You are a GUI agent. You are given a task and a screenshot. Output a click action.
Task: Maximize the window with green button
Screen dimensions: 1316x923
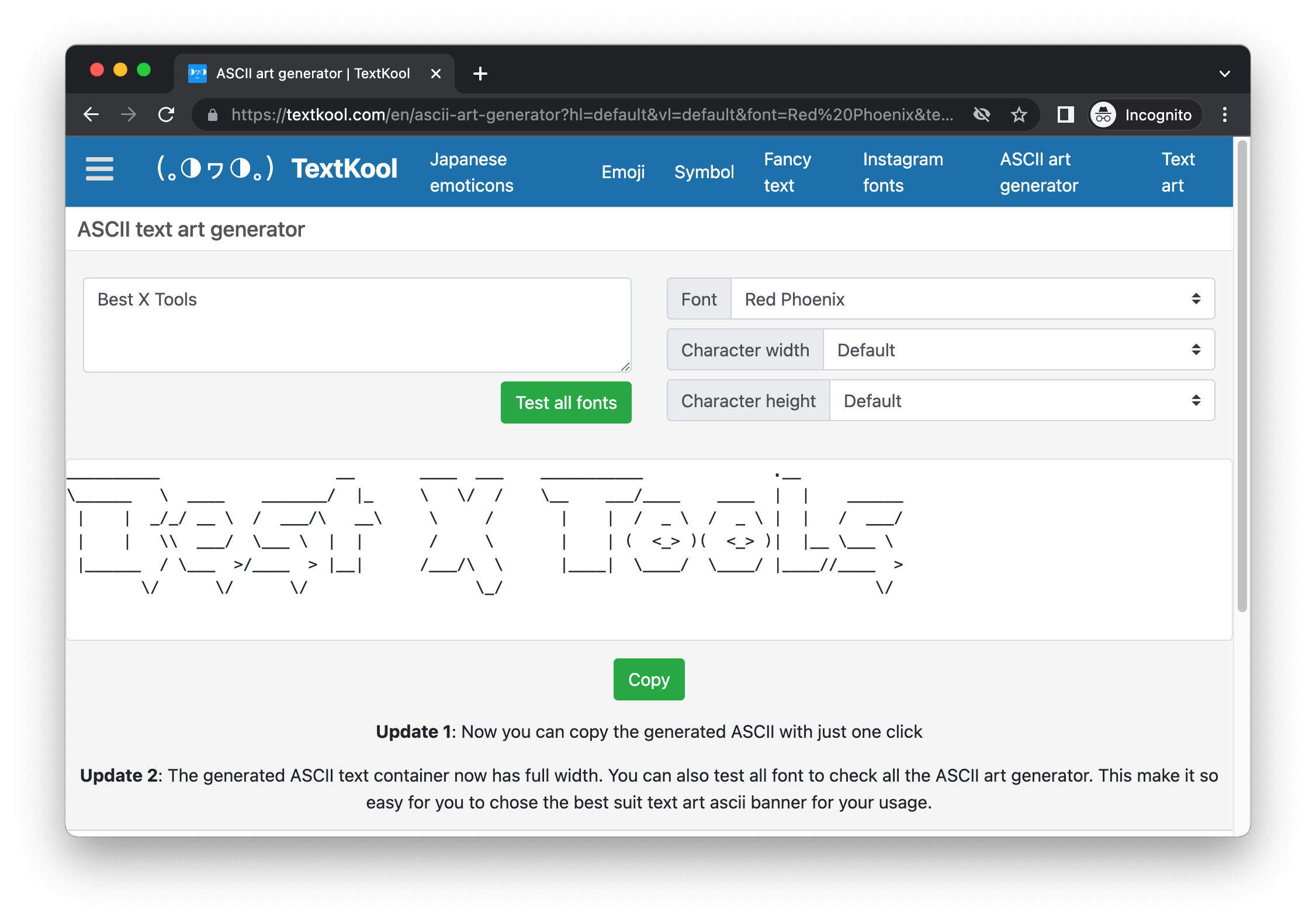tap(144, 70)
